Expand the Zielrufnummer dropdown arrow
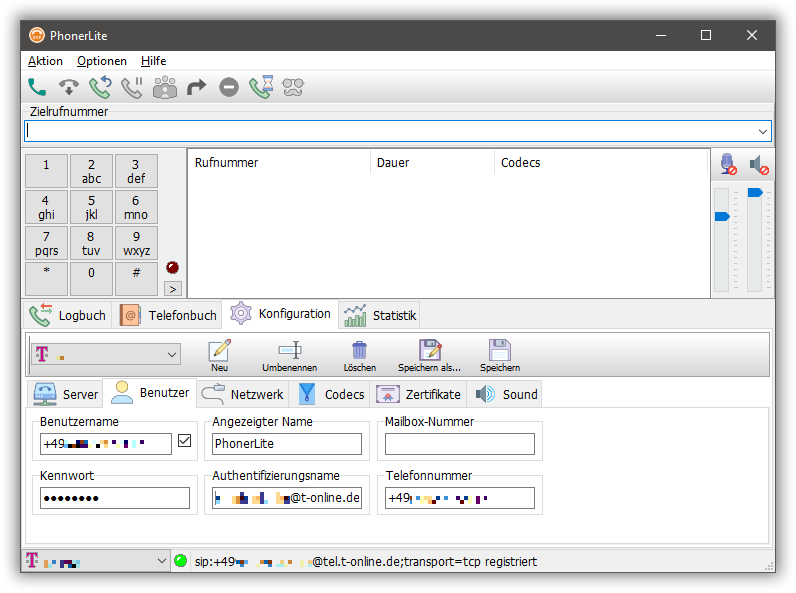Viewport: 796px width, 593px height. (762, 131)
